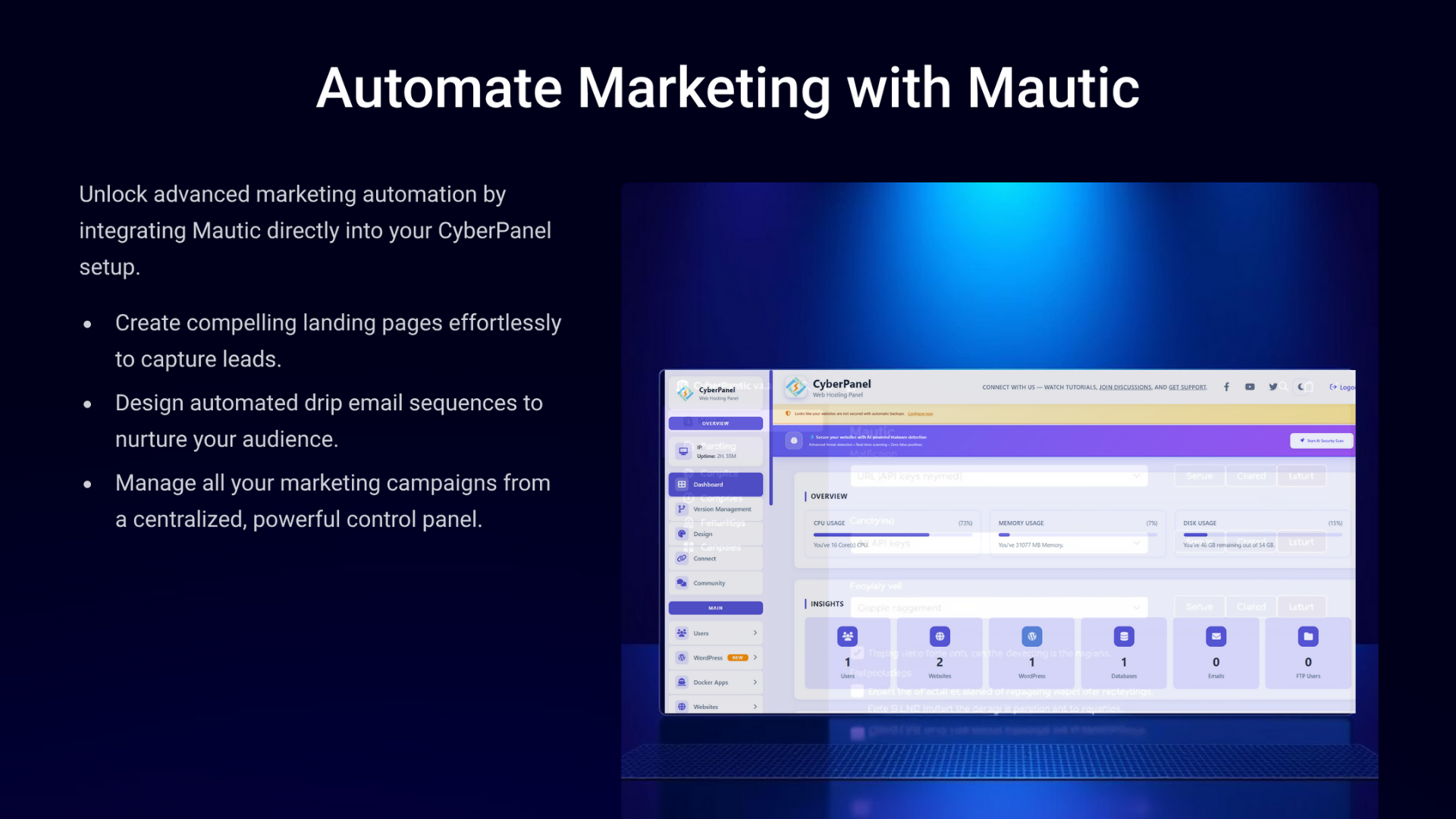
Task: Open the Twitter social icon
Action: 1273,387
